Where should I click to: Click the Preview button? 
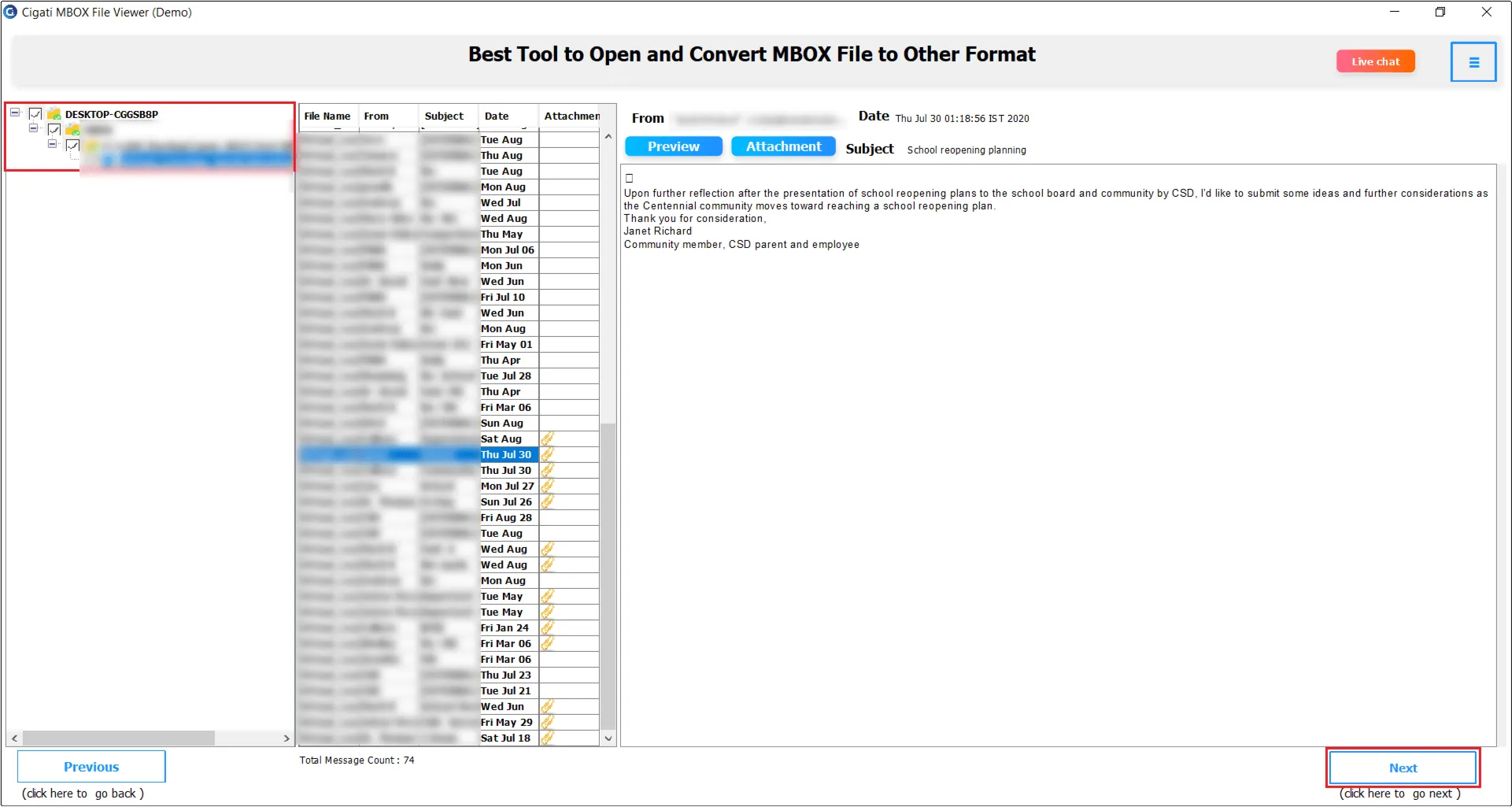(x=674, y=146)
